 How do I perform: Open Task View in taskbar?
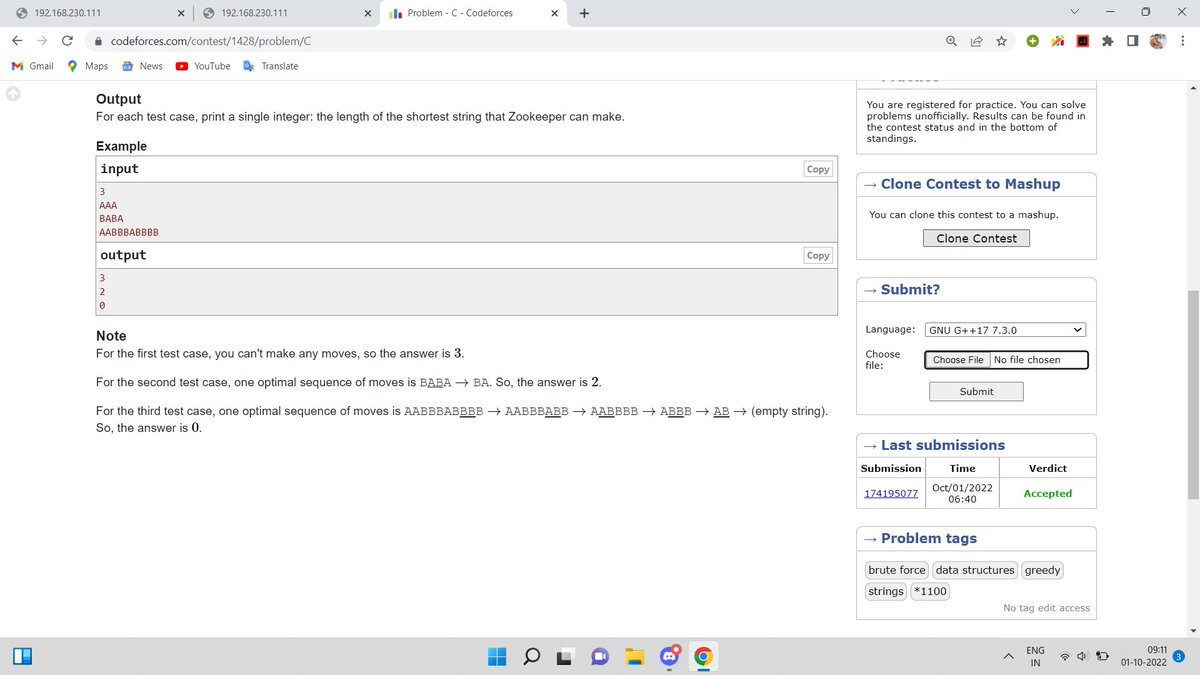tap(566, 657)
